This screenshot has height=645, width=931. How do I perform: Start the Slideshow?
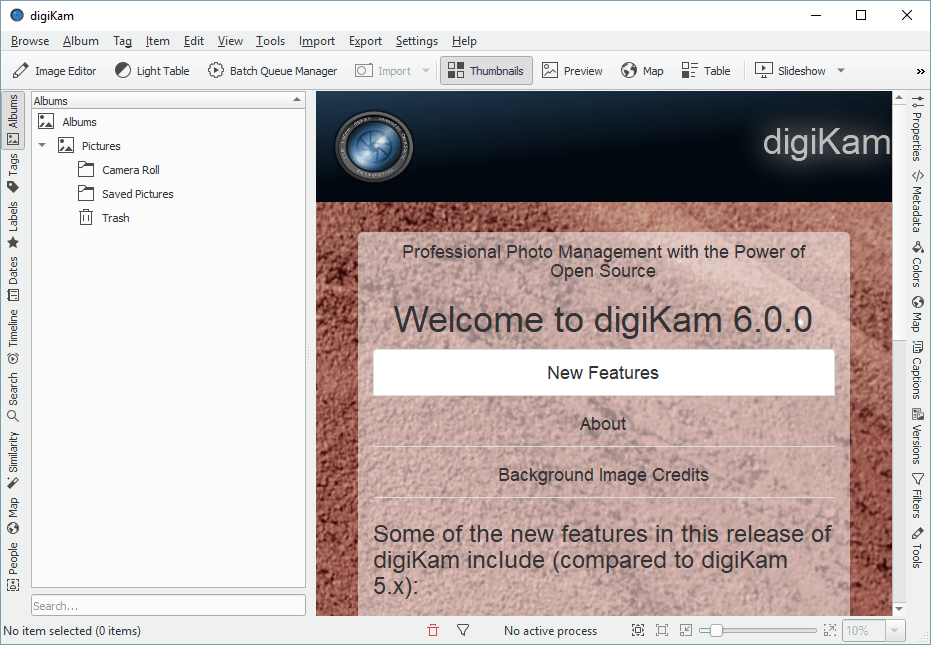790,71
